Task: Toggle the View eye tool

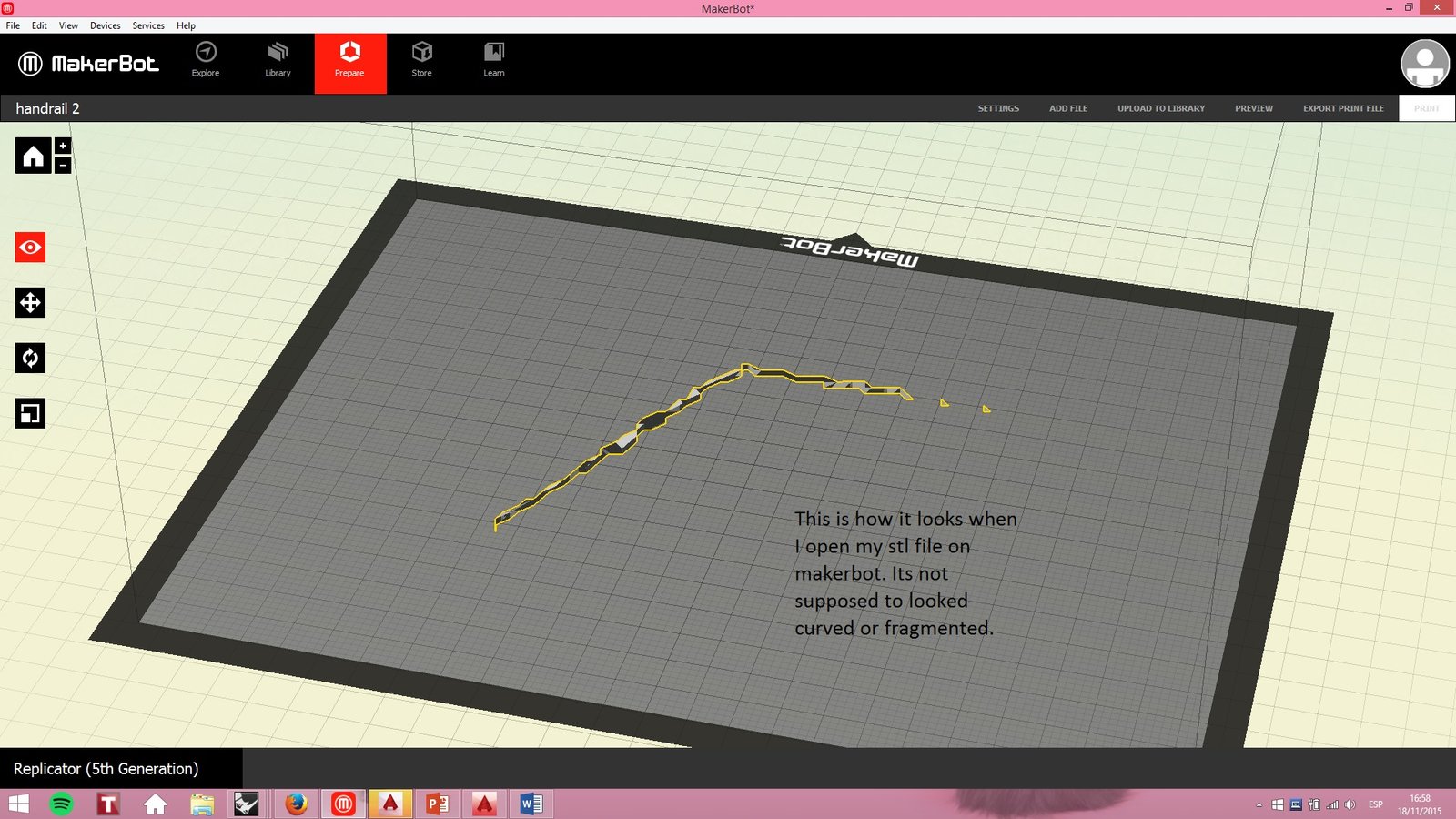Action: click(x=30, y=248)
